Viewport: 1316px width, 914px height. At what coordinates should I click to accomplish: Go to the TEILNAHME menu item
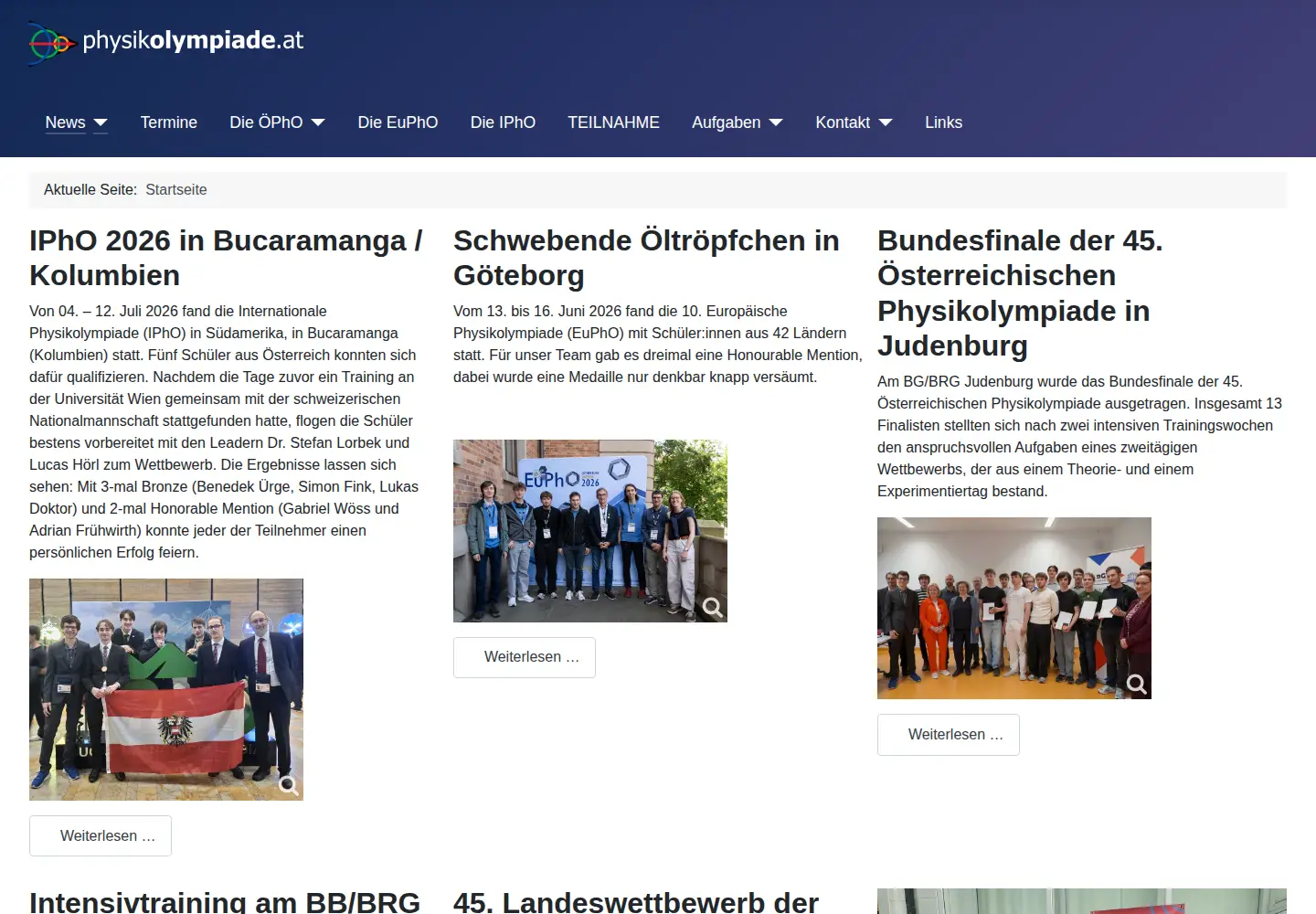[x=613, y=122]
